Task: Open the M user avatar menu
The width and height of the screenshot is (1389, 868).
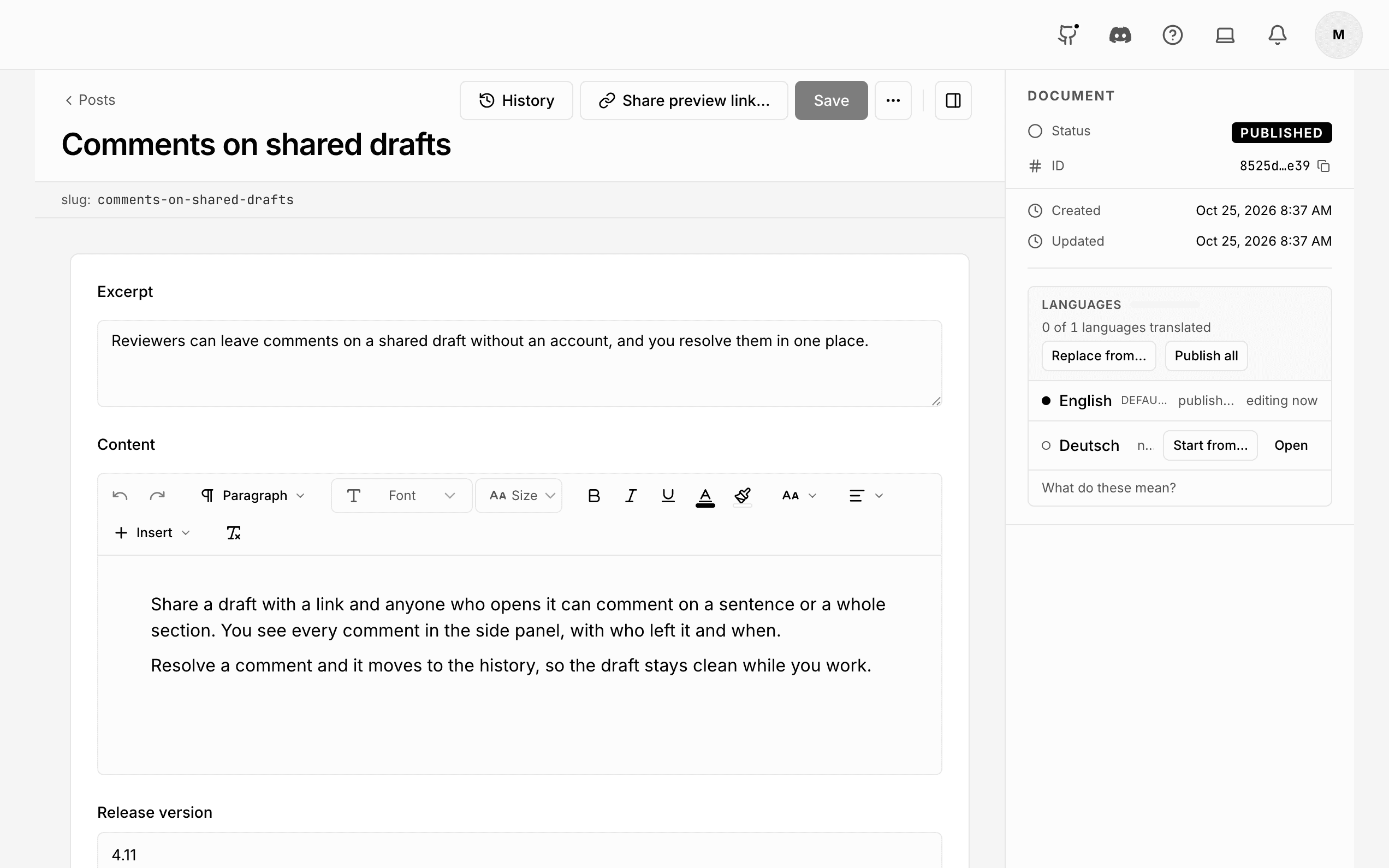Action: [1338, 35]
